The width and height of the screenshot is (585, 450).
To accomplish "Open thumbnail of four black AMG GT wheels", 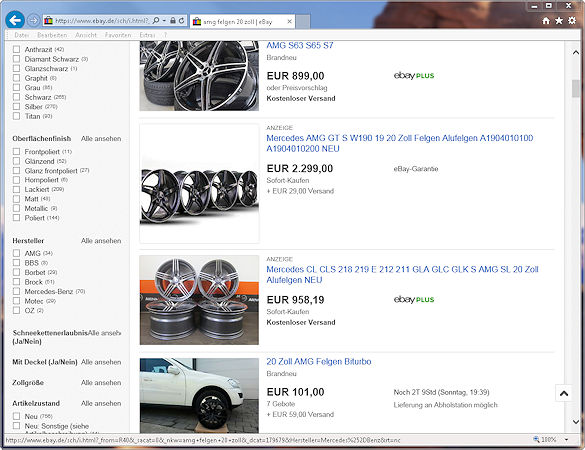I will pyautogui.click(x=199, y=184).
